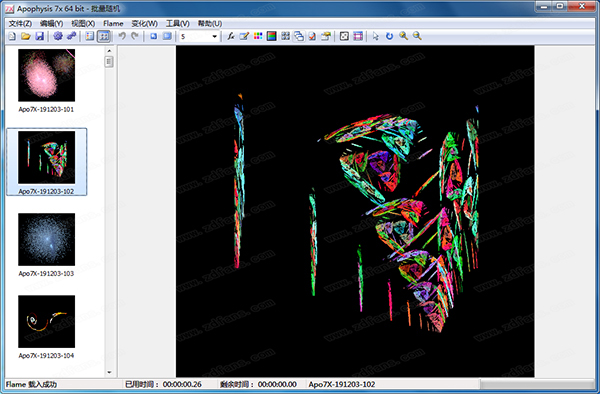Open the gradient palette colored dots icon

pyautogui.click(x=258, y=36)
